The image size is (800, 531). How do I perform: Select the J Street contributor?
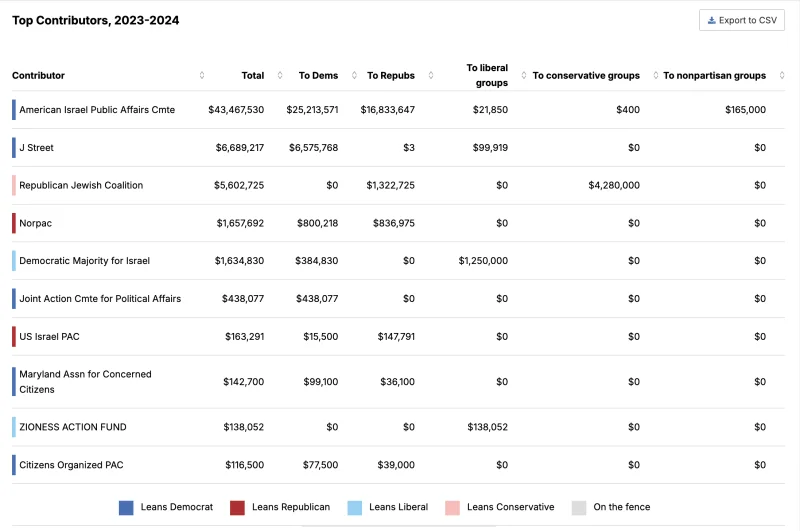tap(36, 147)
